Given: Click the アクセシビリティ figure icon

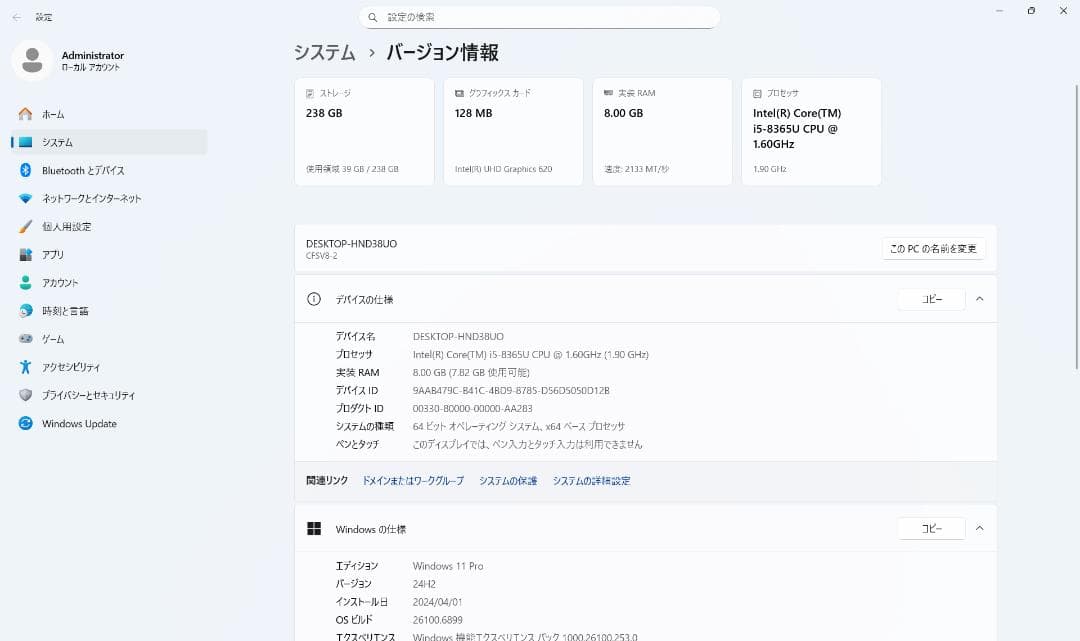Looking at the screenshot, I should 25,367.
